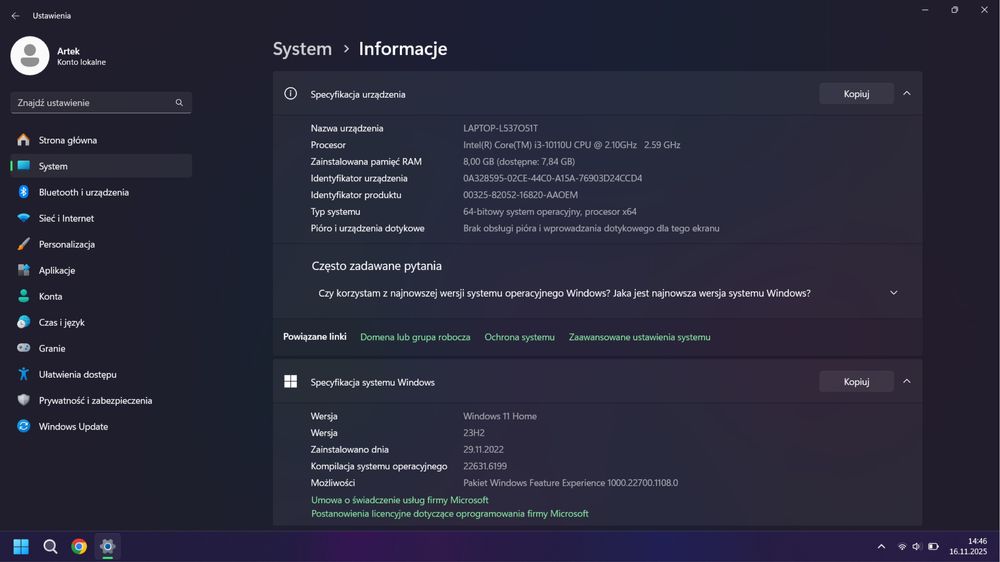The image size is (1000, 562).
Task: Open Umowa o świadczenie usług firmy Microsoft
Action: 399,500
